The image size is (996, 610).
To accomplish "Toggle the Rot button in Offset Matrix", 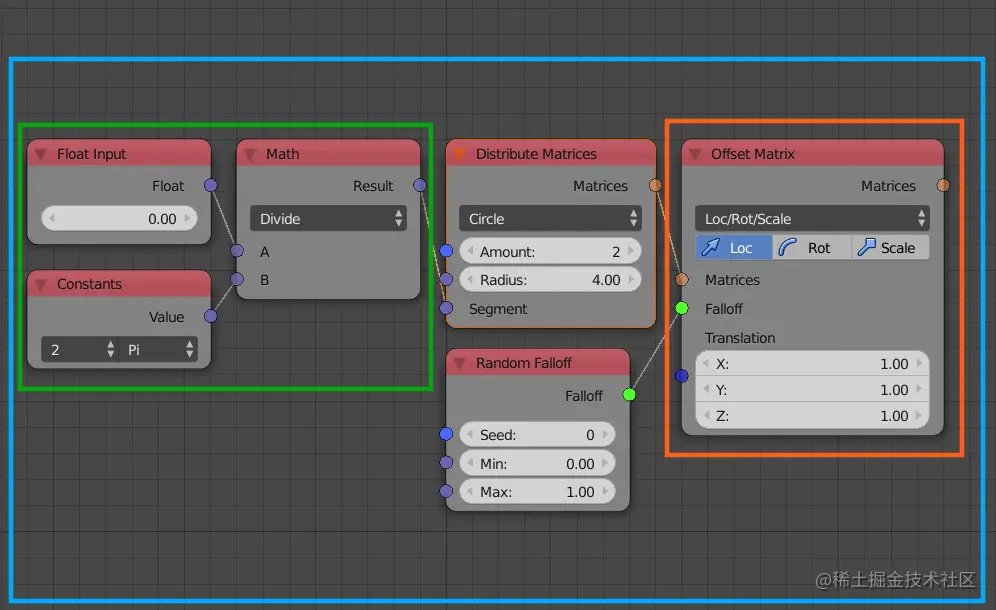I will (x=812, y=247).
